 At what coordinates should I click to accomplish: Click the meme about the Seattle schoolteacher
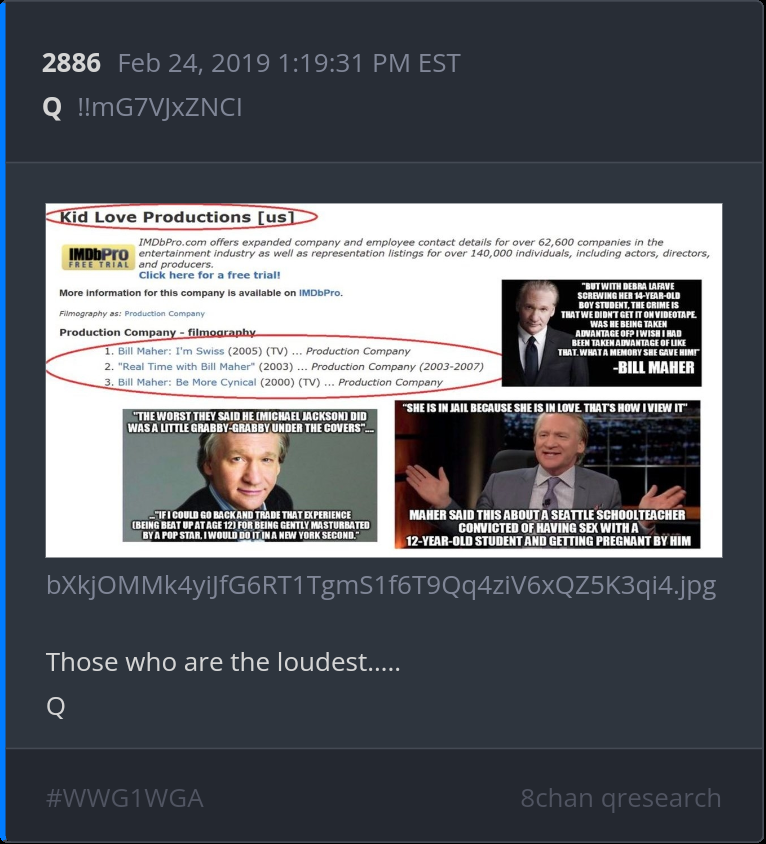pos(547,474)
